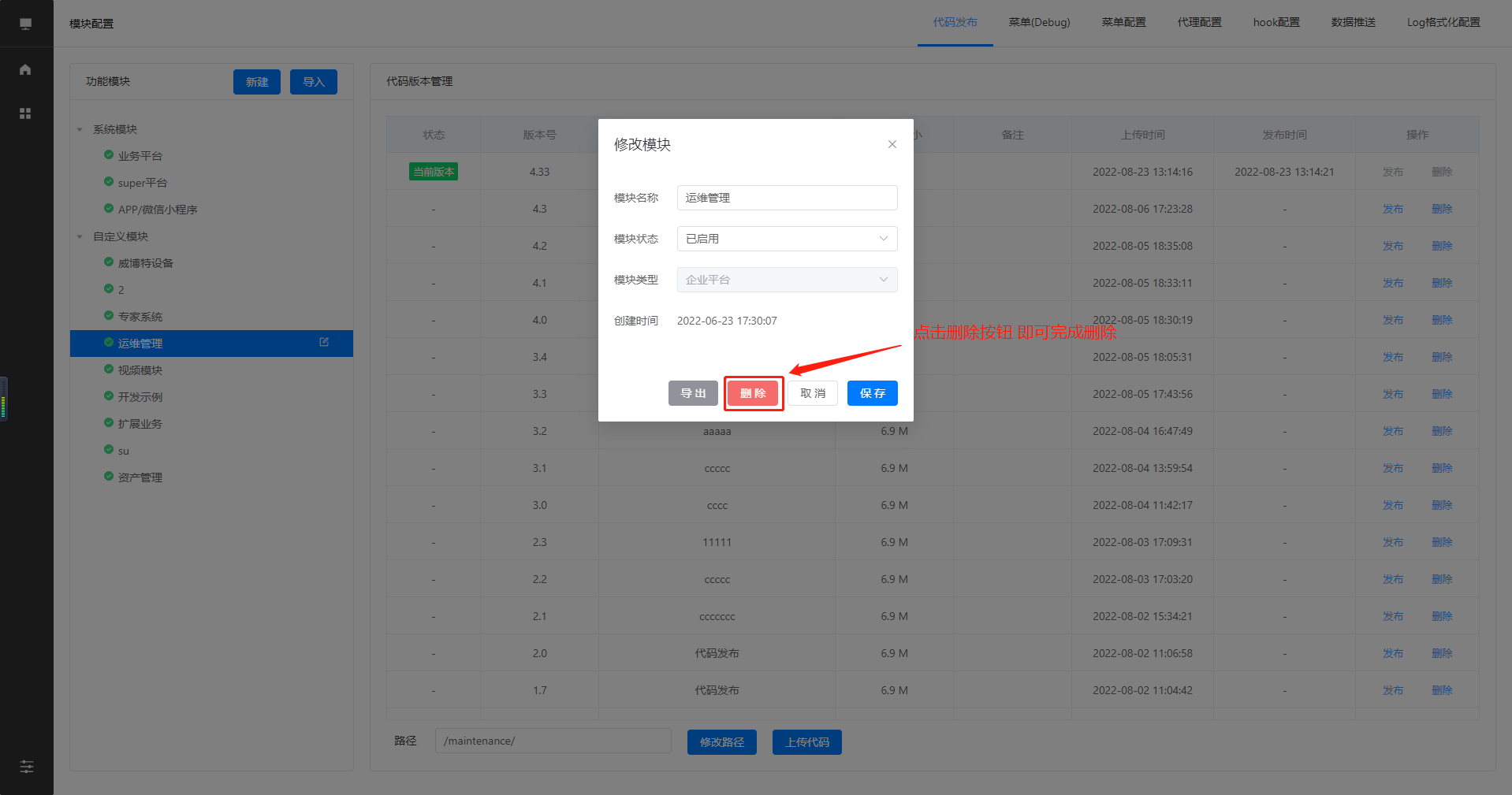
Task: Click the green status icon beside 开发示例
Action: point(109,396)
